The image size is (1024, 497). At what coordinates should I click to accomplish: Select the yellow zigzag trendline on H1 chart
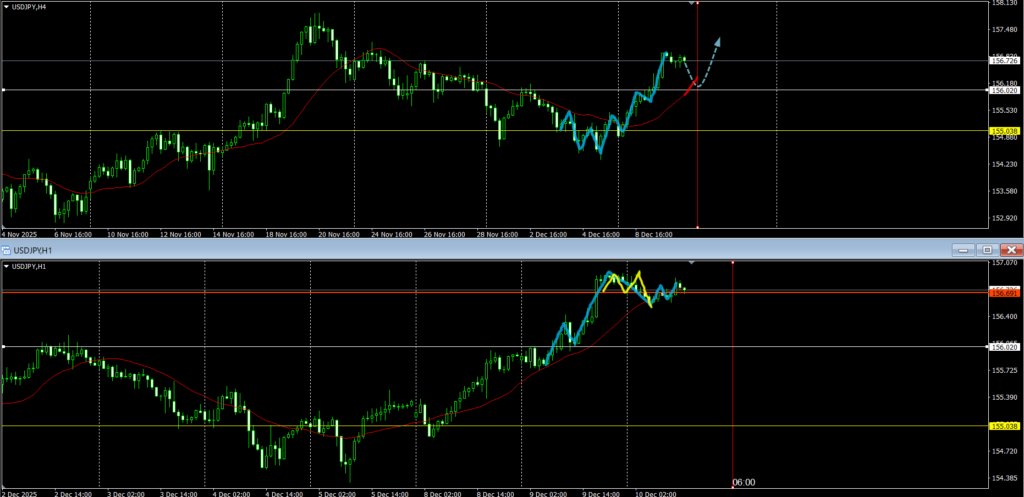(638, 276)
